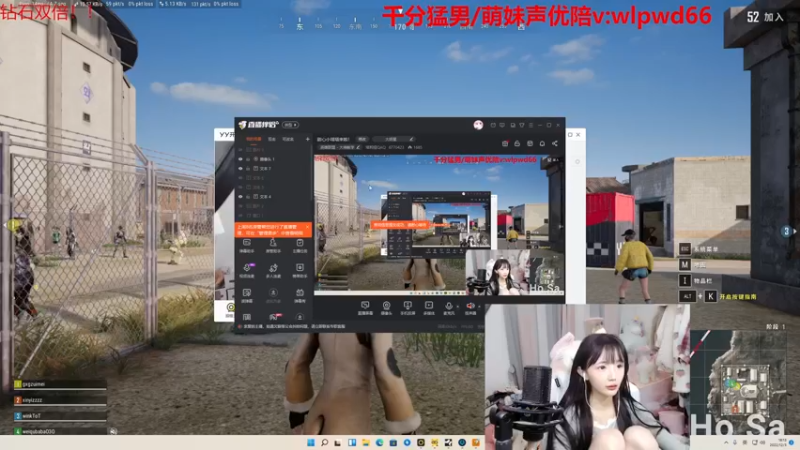800x450 pixels.
Task: Click the second icon in top-right icon row
Action: tap(517, 144)
